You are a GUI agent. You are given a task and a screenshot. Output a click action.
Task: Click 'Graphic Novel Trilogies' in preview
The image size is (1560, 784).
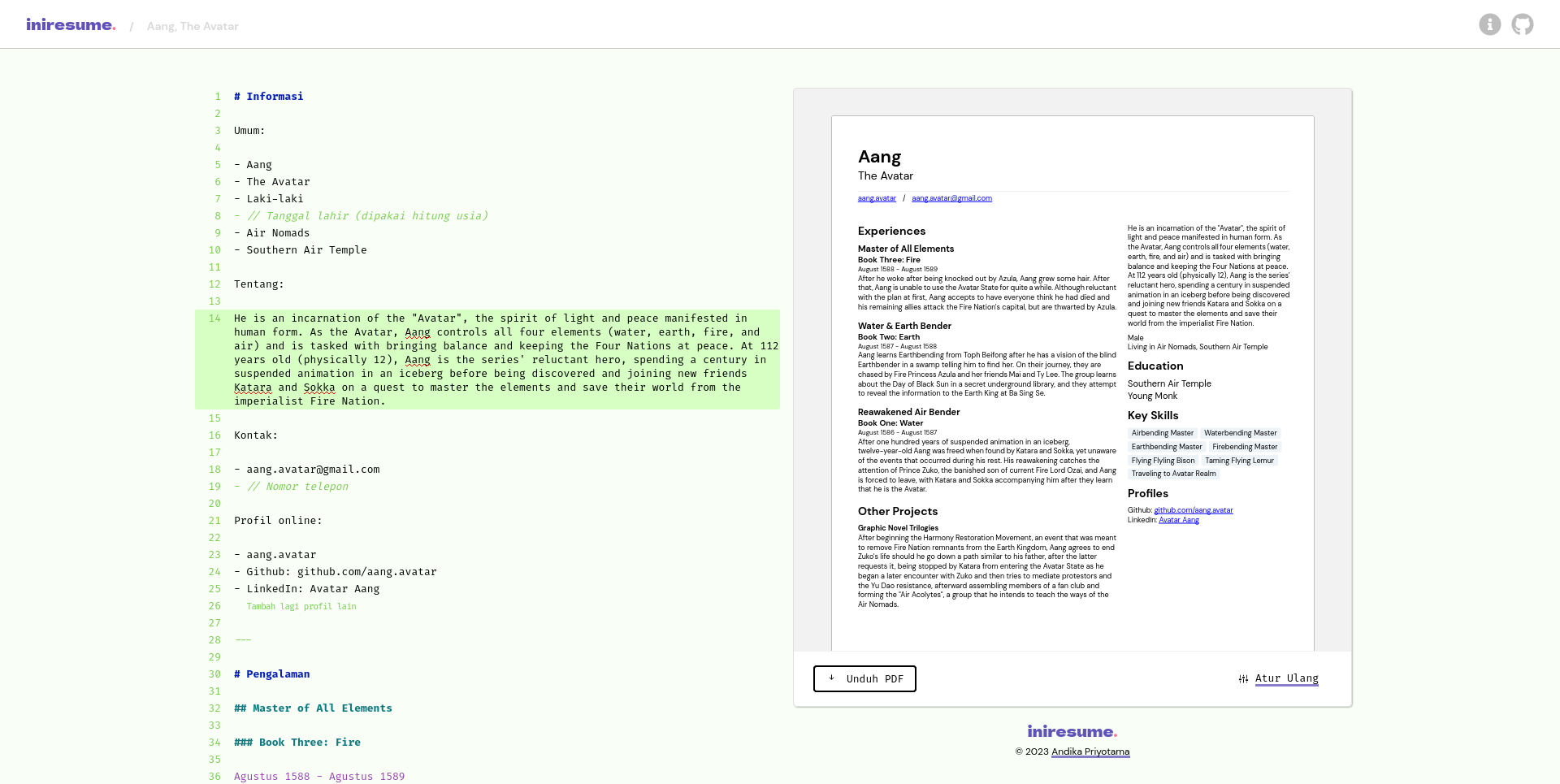[x=898, y=528]
